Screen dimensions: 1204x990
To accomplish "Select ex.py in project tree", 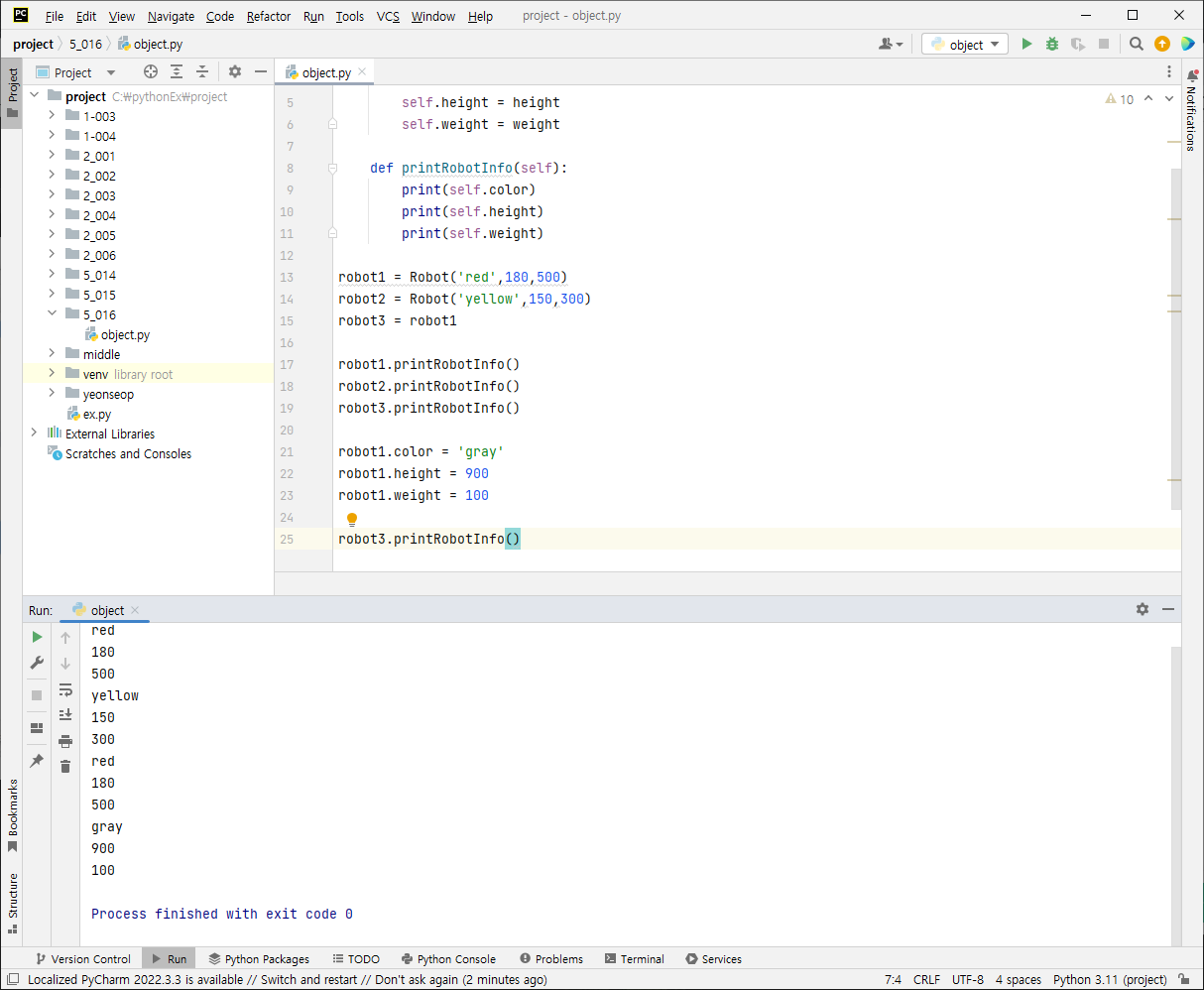I will pyautogui.click(x=97, y=414).
